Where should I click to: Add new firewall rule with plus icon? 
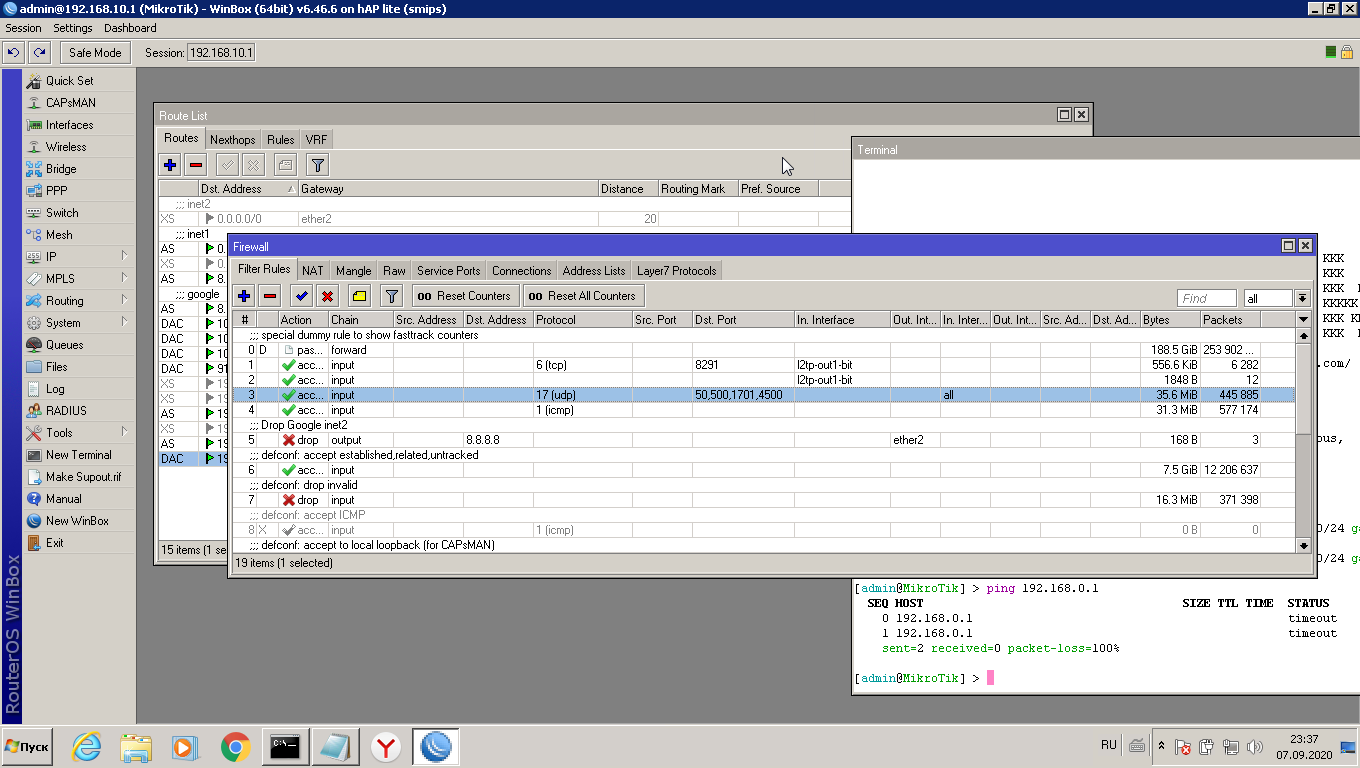(244, 296)
